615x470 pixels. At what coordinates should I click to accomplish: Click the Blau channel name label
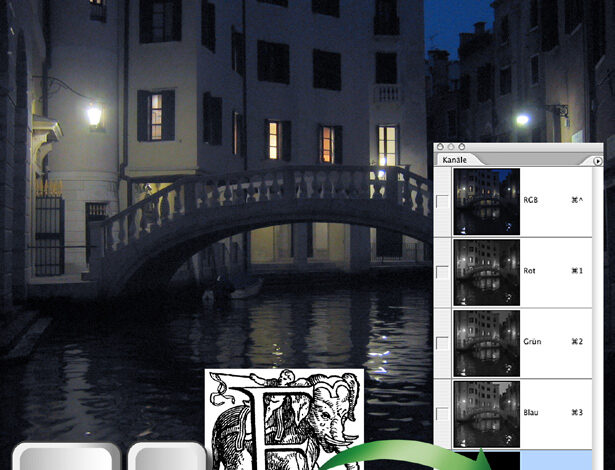[x=531, y=412]
